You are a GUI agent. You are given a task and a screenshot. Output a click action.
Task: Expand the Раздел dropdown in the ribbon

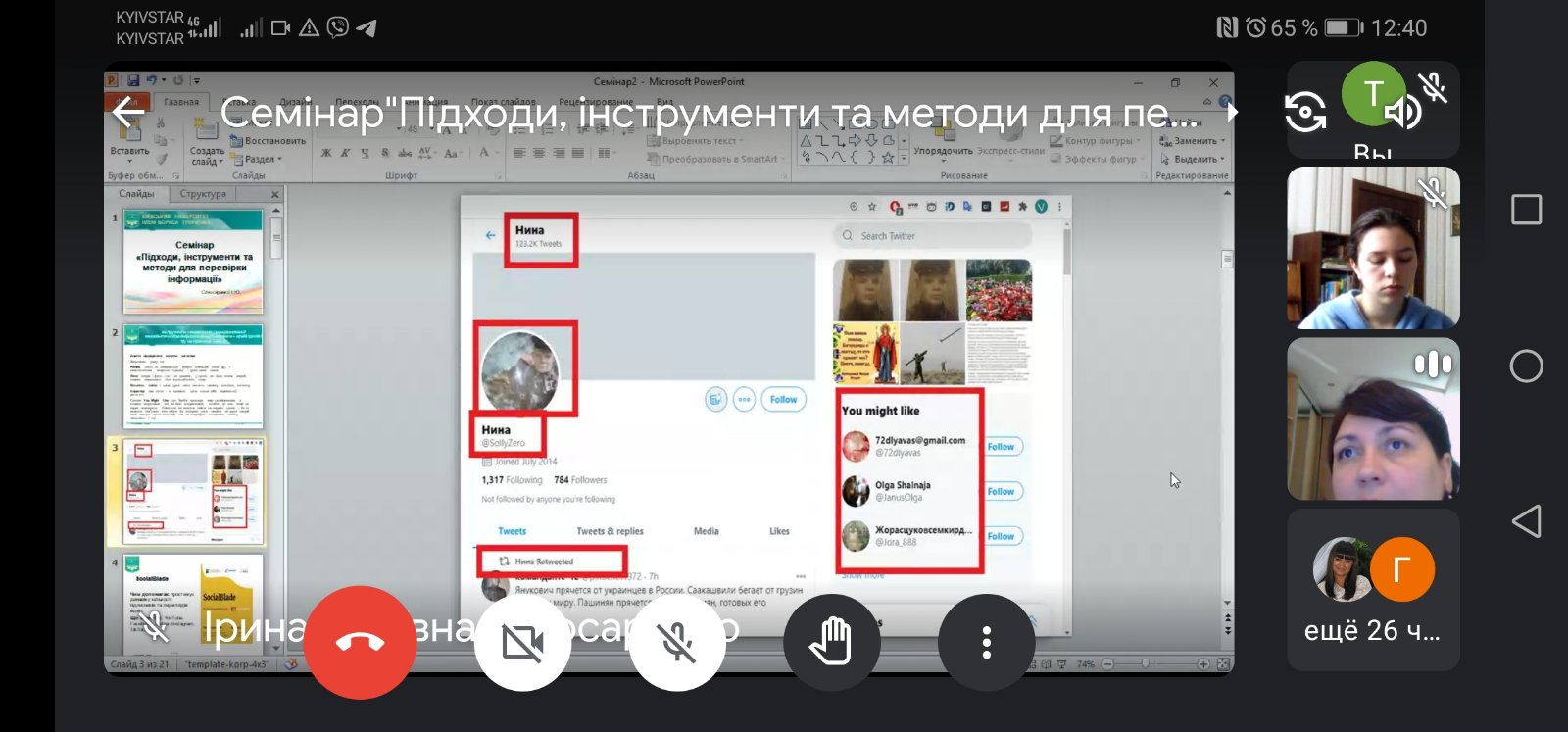click(261, 159)
